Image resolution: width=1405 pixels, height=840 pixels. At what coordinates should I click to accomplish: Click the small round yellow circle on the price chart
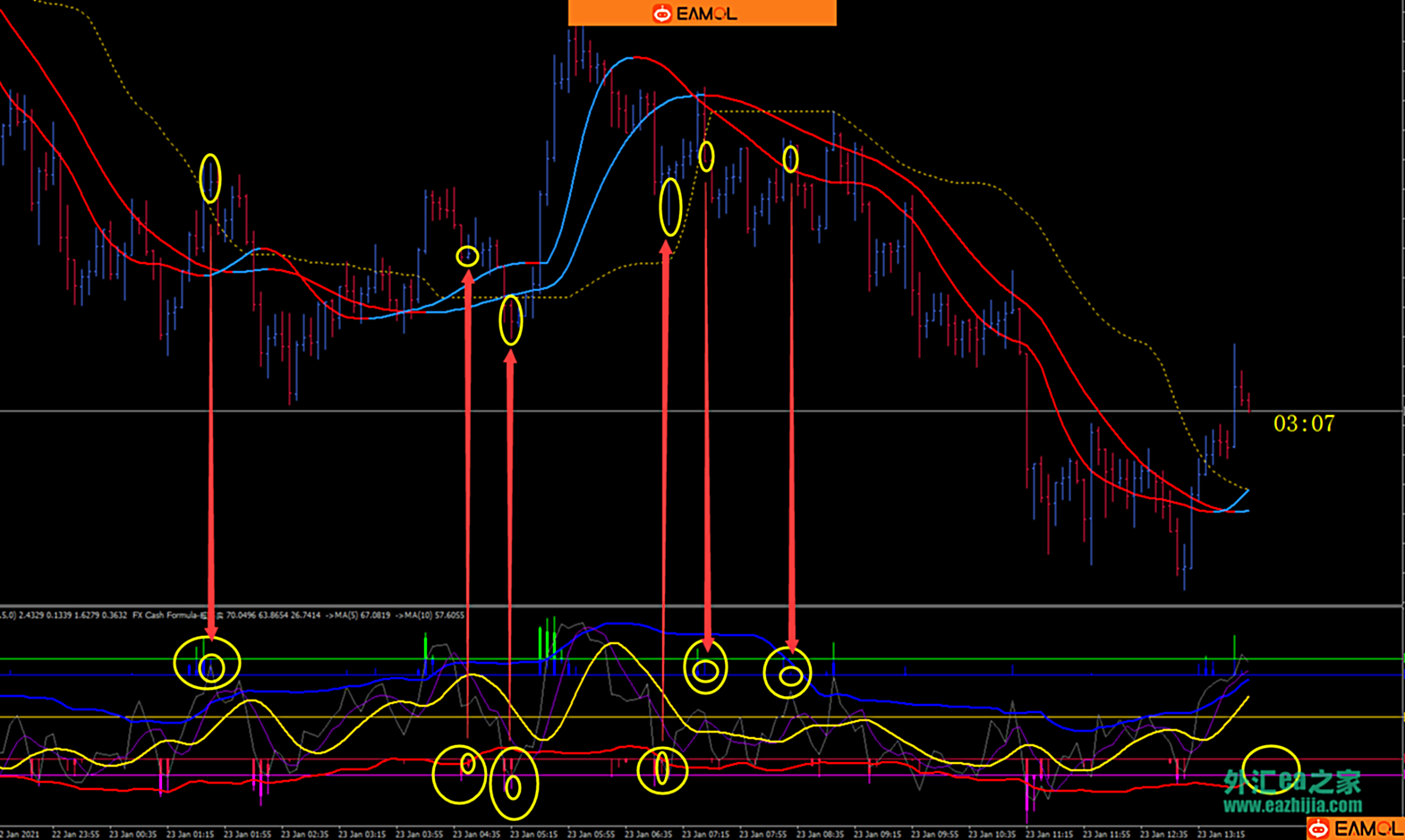467,257
